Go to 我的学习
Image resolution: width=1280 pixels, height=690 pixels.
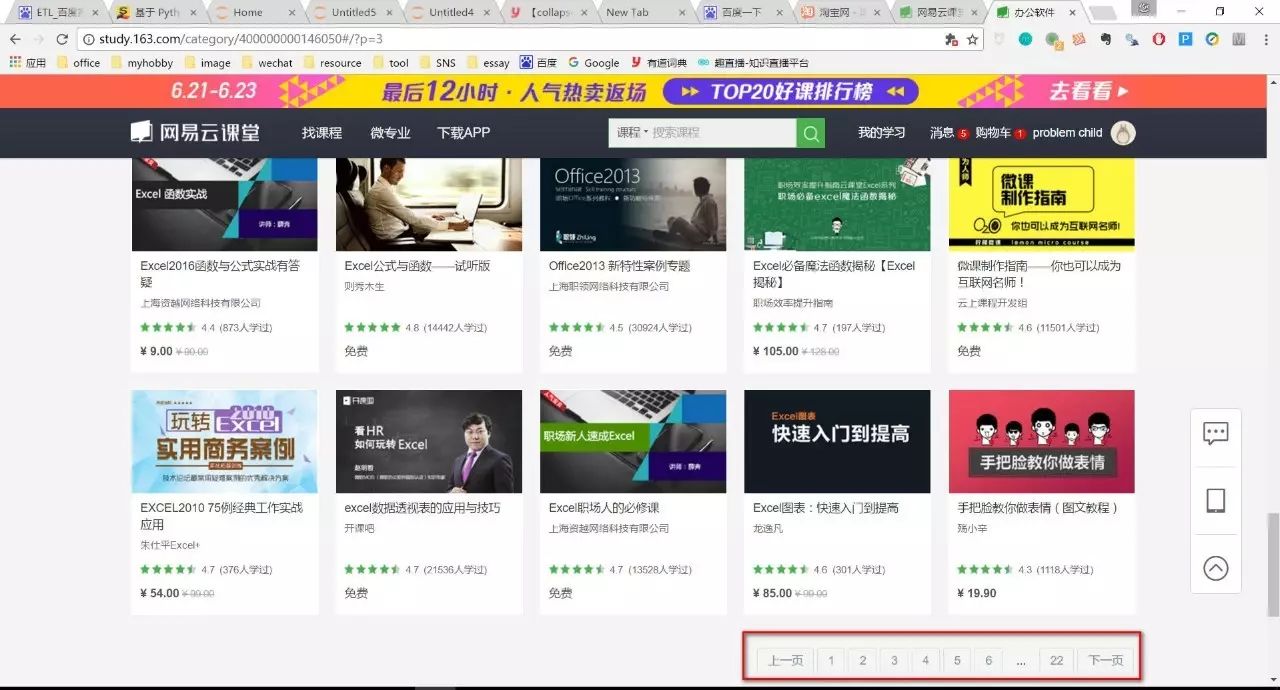(x=882, y=133)
